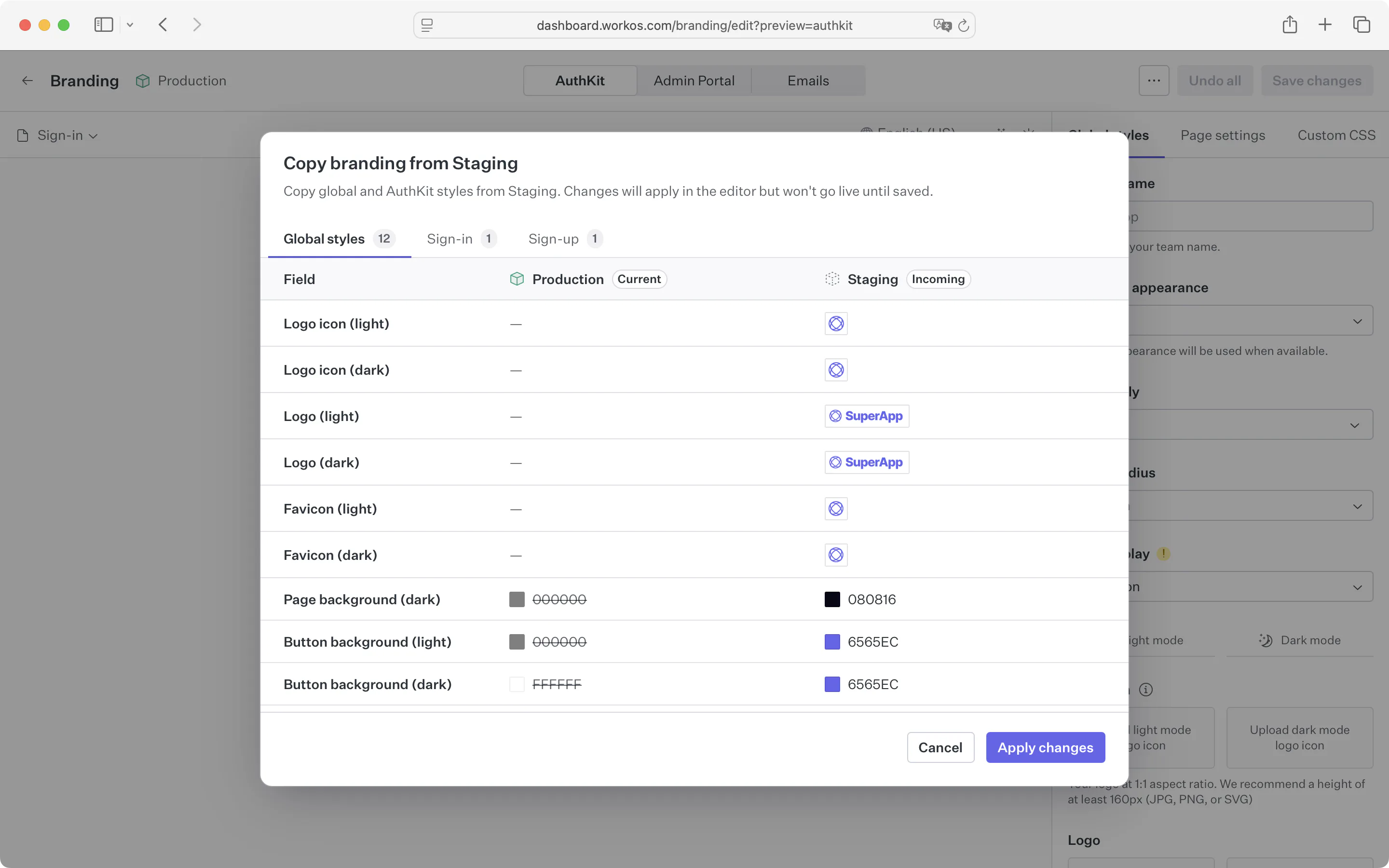Click the white FFFFFF swatch for Button background (dark)
The width and height of the screenshot is (1389, 868).
click(x=517, y=684)
